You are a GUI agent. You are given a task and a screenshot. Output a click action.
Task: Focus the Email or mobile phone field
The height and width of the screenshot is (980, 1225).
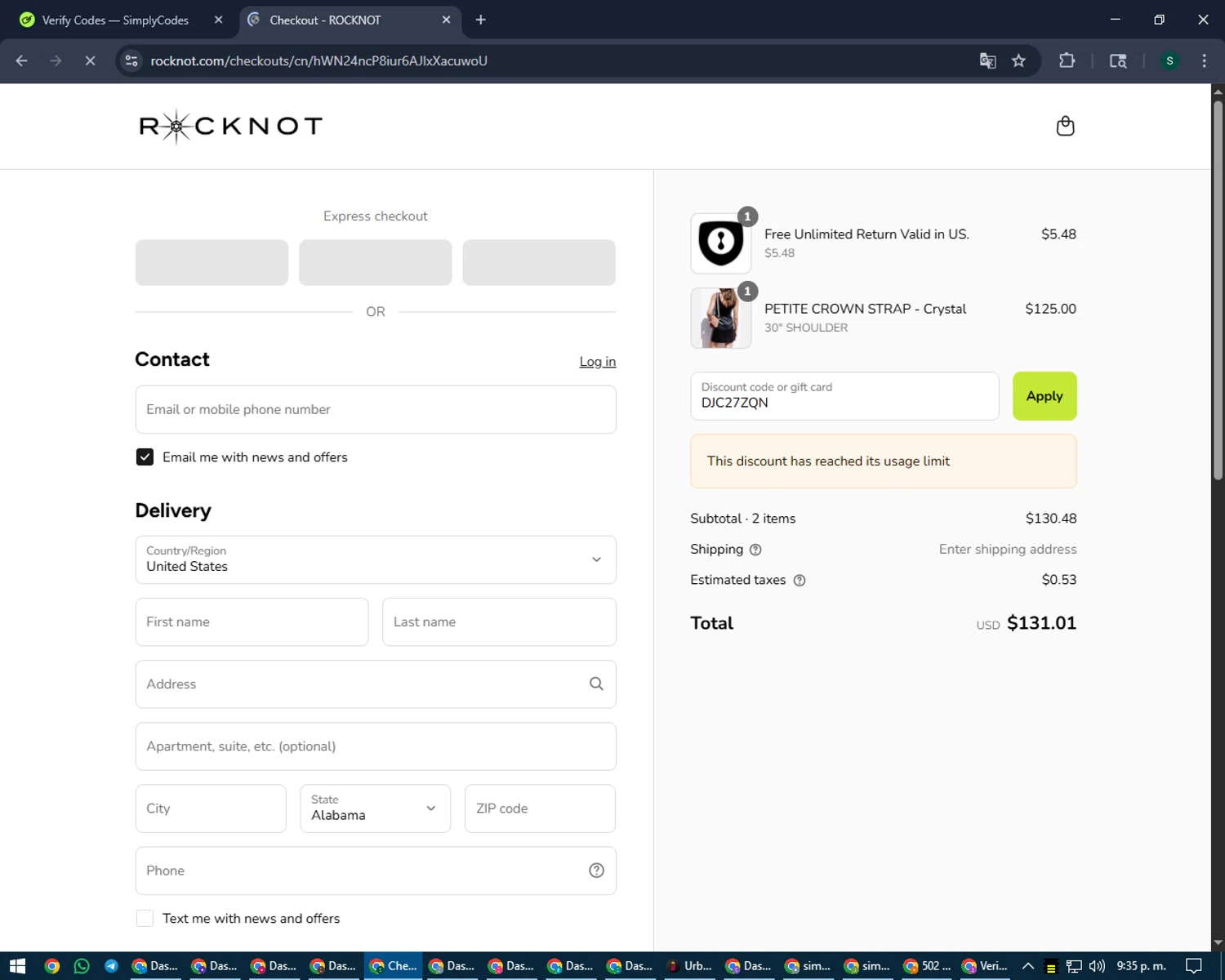coord(376,409)
